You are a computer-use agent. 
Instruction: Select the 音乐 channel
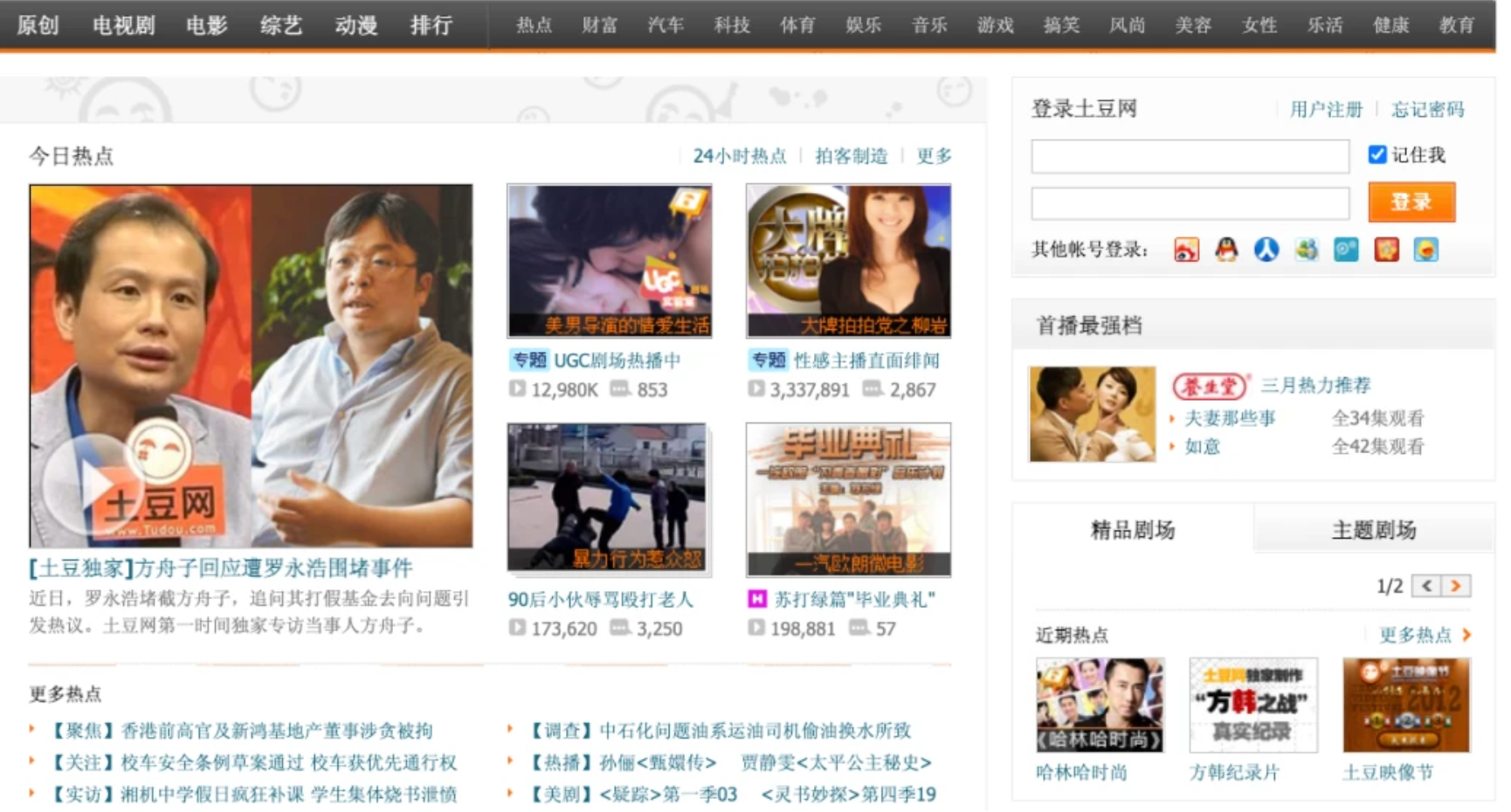pos(929,25)
